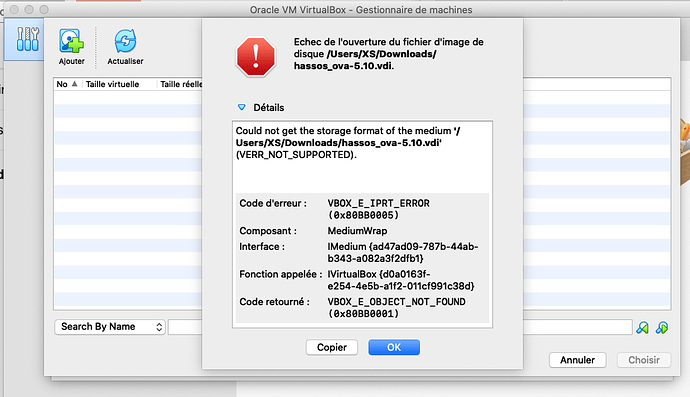Click the leftmost grey close window button
690x397 pixels.
[x=14, y=9]
